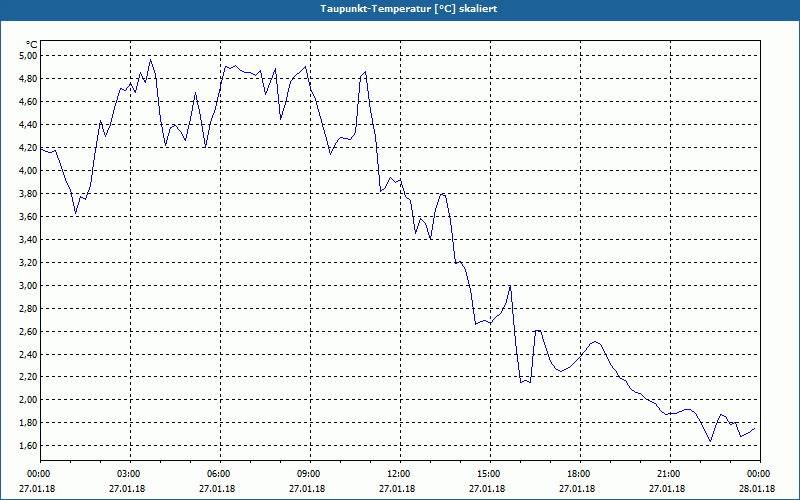Screen dimensions: 800x500
Task: Click the 18:00 time label
Action: 580,474
